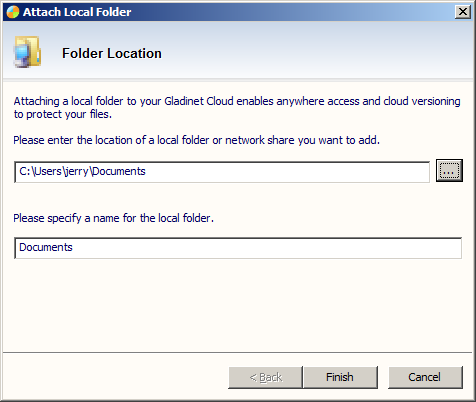Go to the previous step with Back

(265, 377)
